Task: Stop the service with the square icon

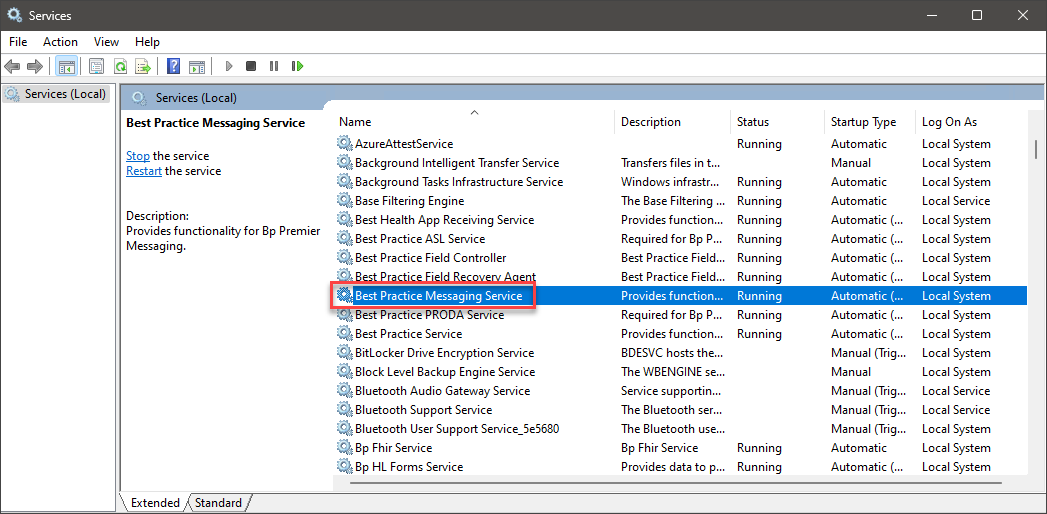Action: pos(251,66)
